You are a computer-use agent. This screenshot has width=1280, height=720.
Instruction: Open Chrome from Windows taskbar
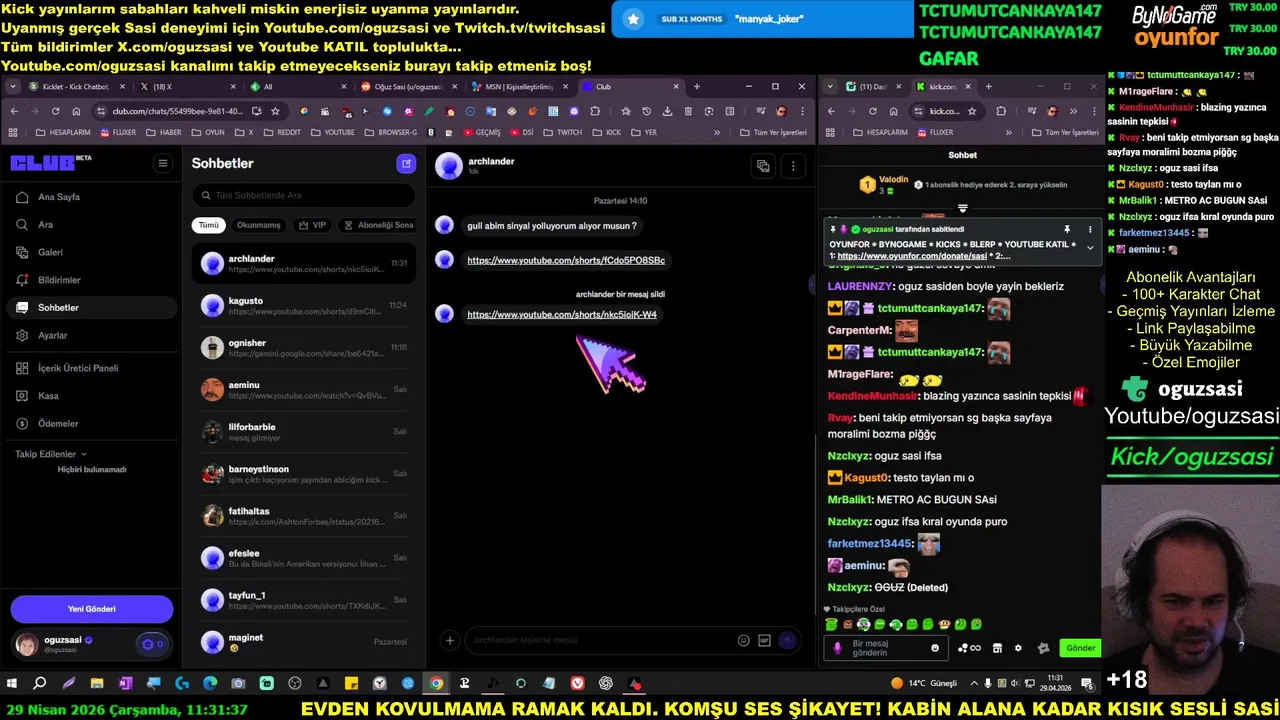click(x=436, y=684)
